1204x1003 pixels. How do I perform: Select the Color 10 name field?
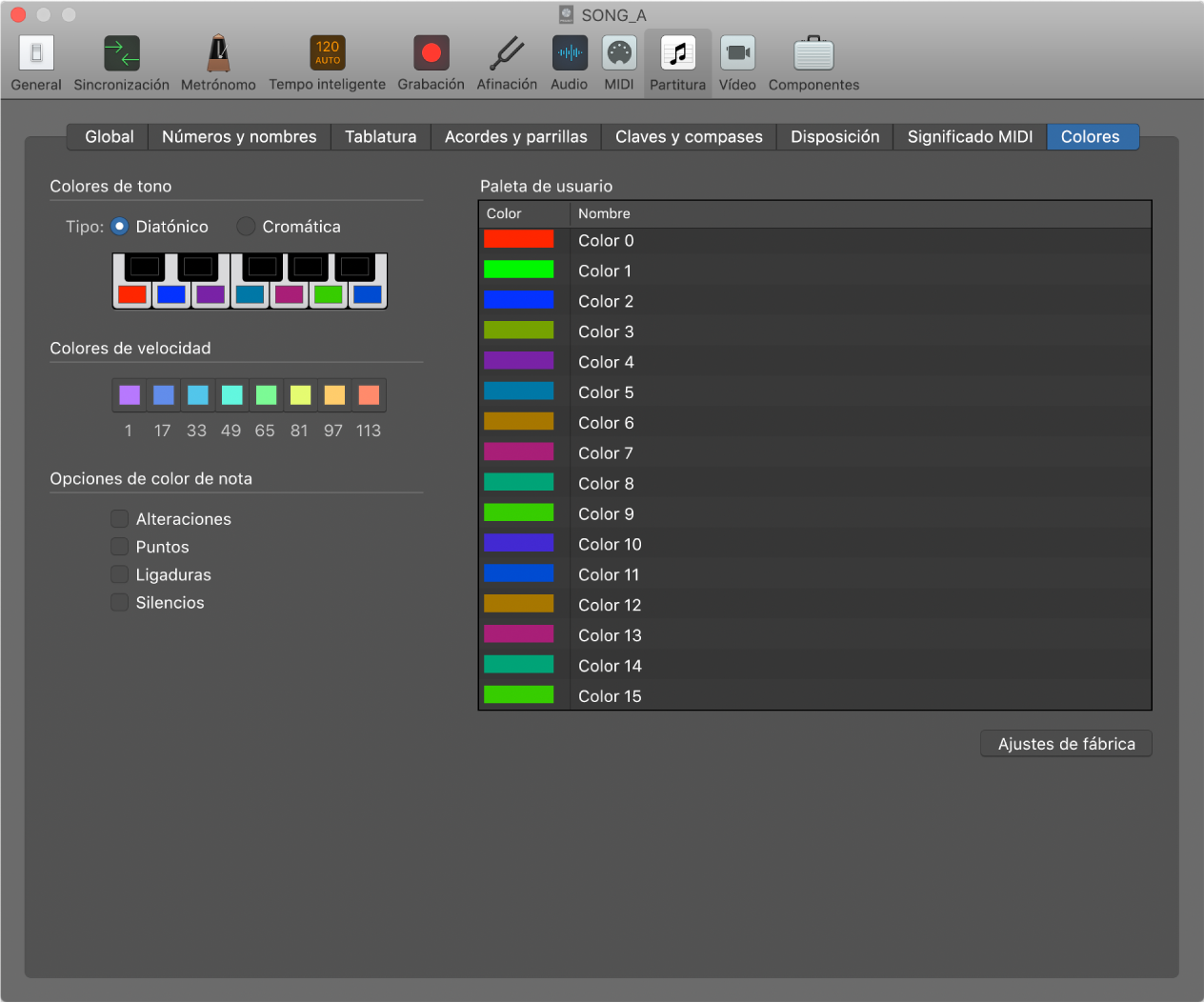[610, 545]
